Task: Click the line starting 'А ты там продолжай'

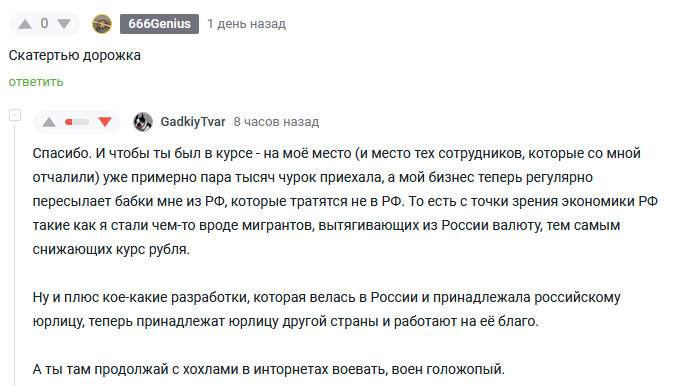Action: [269, 369]
